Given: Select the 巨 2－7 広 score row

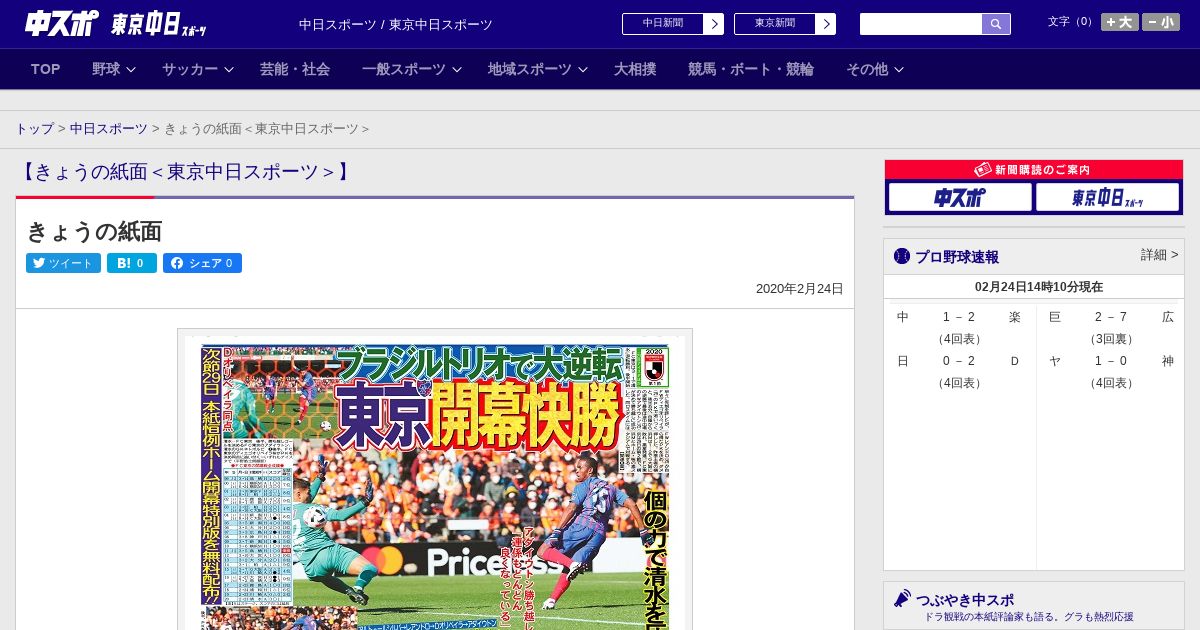Looking at the screenshot, I should 1111,317.
